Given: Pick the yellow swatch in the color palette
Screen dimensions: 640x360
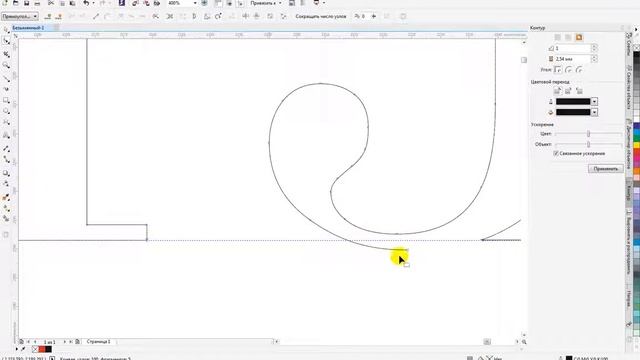Looking at the screenshot, I should [x=636, y=145].
